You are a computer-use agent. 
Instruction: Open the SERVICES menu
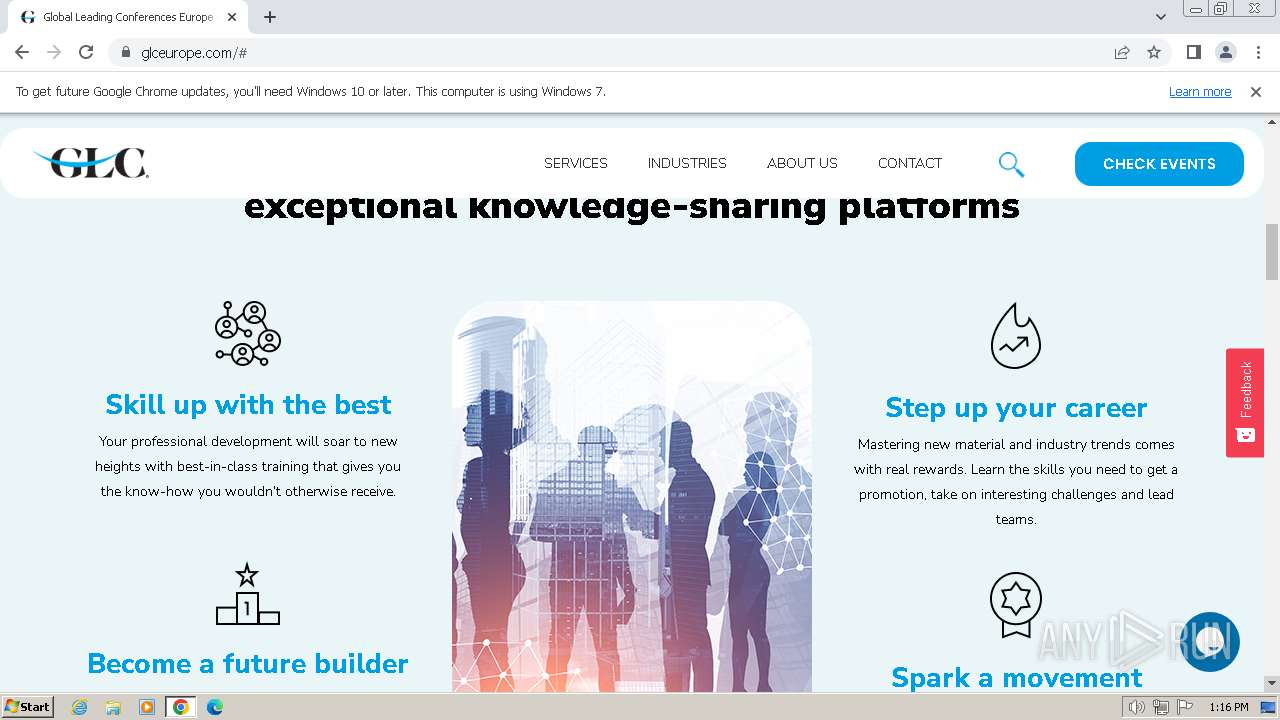point(576,163)
